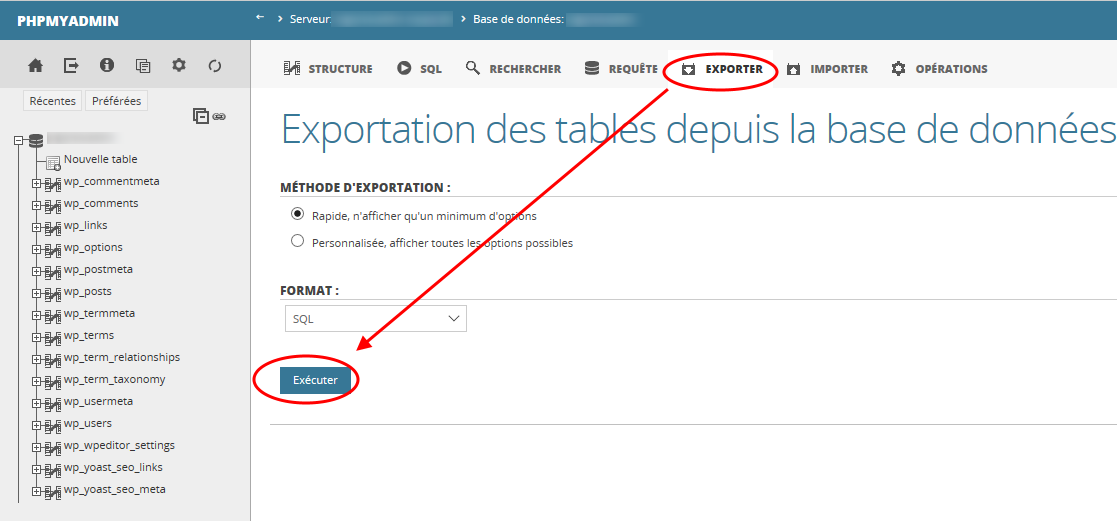Select Rapide export method
The width and height of the screenshot is (1117, 521).
(298, 214)
